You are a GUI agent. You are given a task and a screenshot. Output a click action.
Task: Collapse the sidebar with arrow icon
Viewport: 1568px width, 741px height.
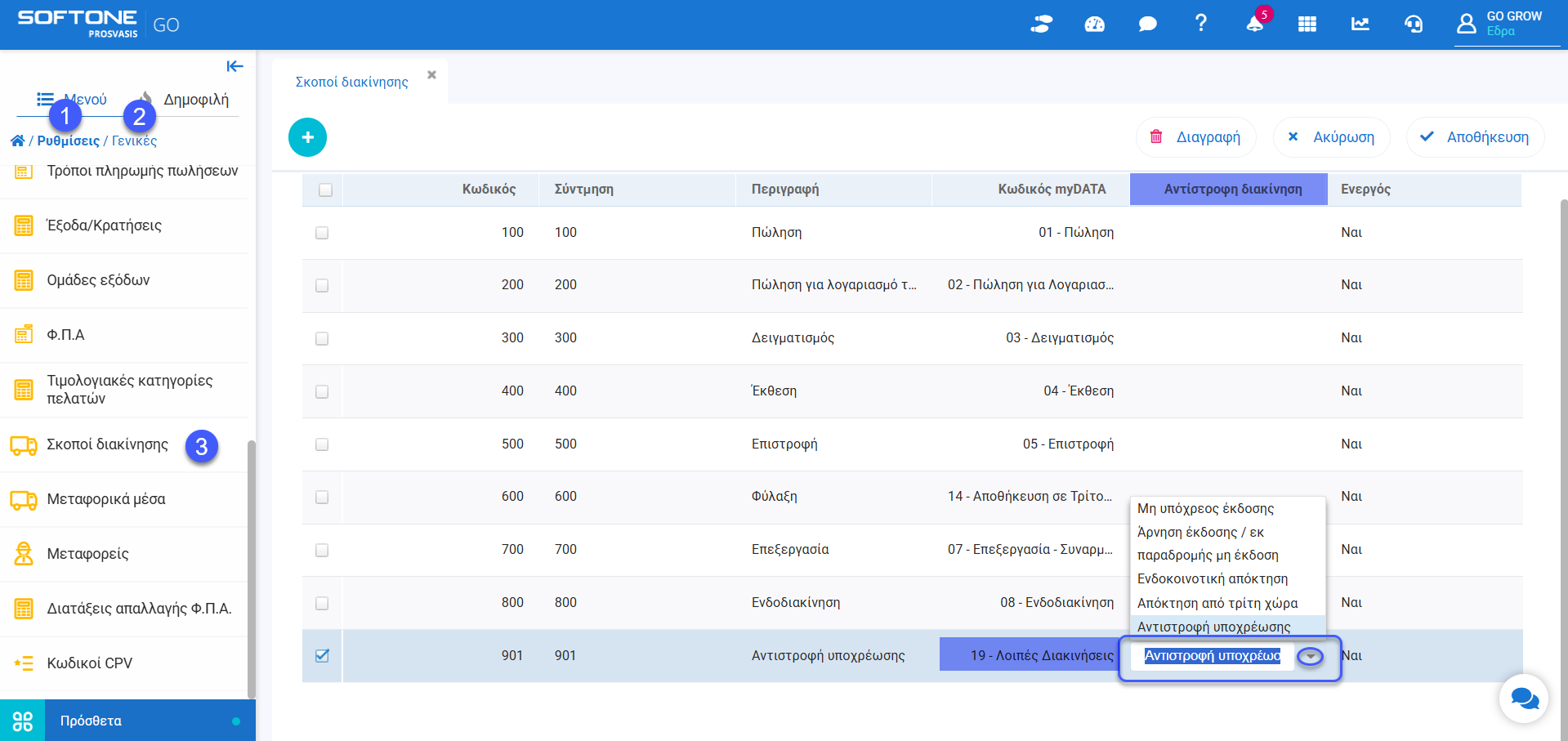pyautogui.click(x=235, y=66)
